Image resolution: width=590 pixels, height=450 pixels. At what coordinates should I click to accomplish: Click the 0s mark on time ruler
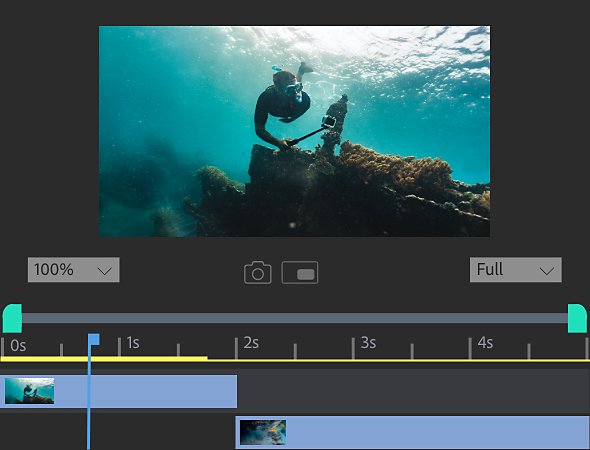[18, 345]
